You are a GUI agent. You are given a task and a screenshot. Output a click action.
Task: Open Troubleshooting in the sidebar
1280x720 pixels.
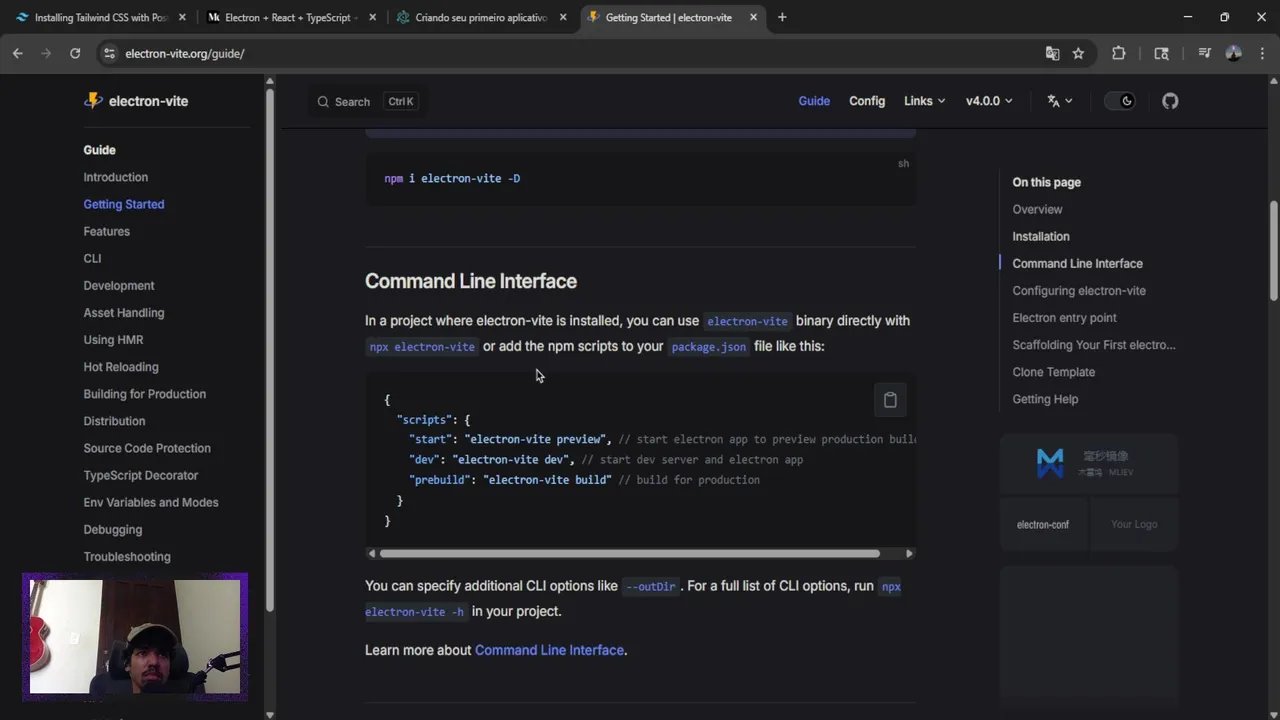click(x=127, y=555)
